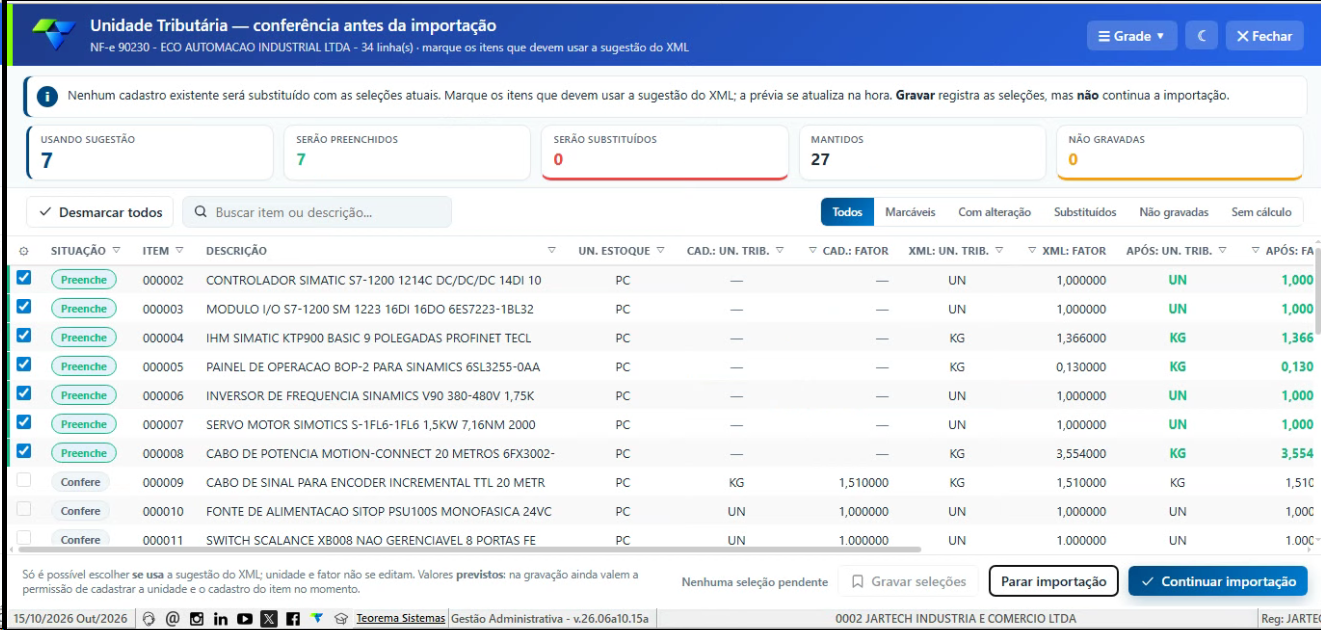Click the Preenche badge of item 000005
The height and width of the screenshot is (630, 1321).
84,366
